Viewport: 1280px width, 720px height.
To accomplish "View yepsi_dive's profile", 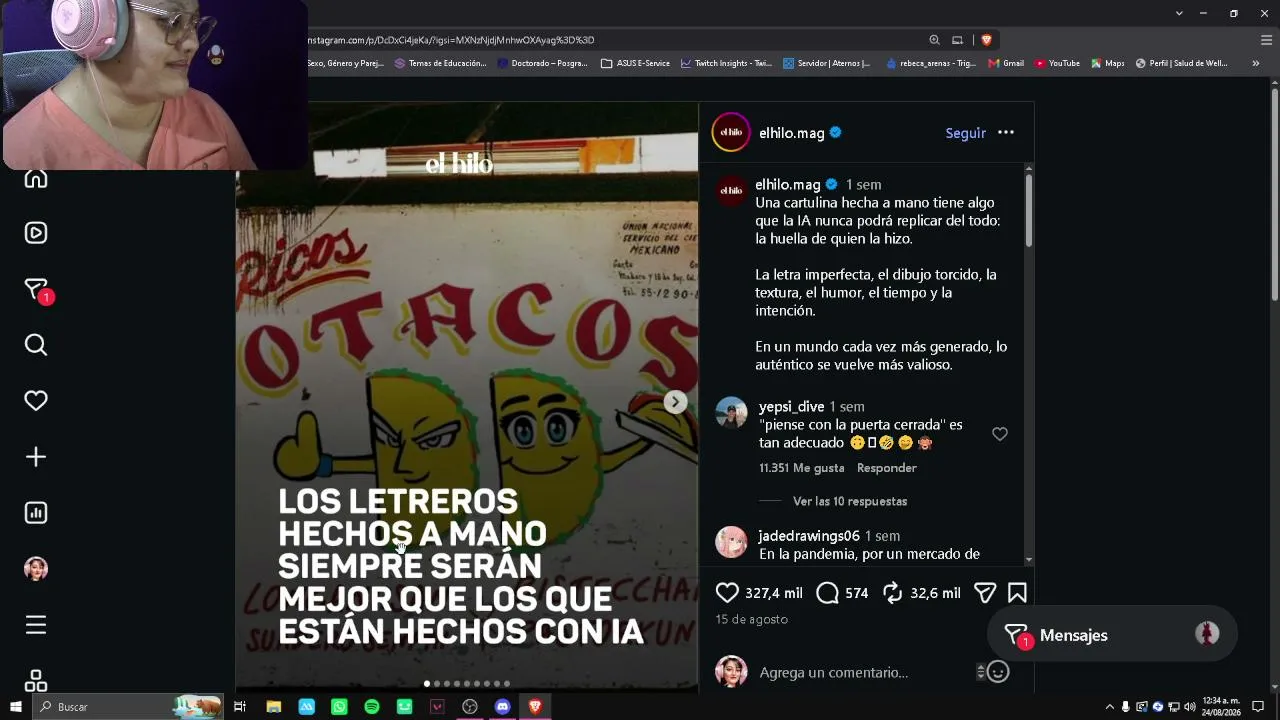I will pyautogui.click(x=791, y=407).
